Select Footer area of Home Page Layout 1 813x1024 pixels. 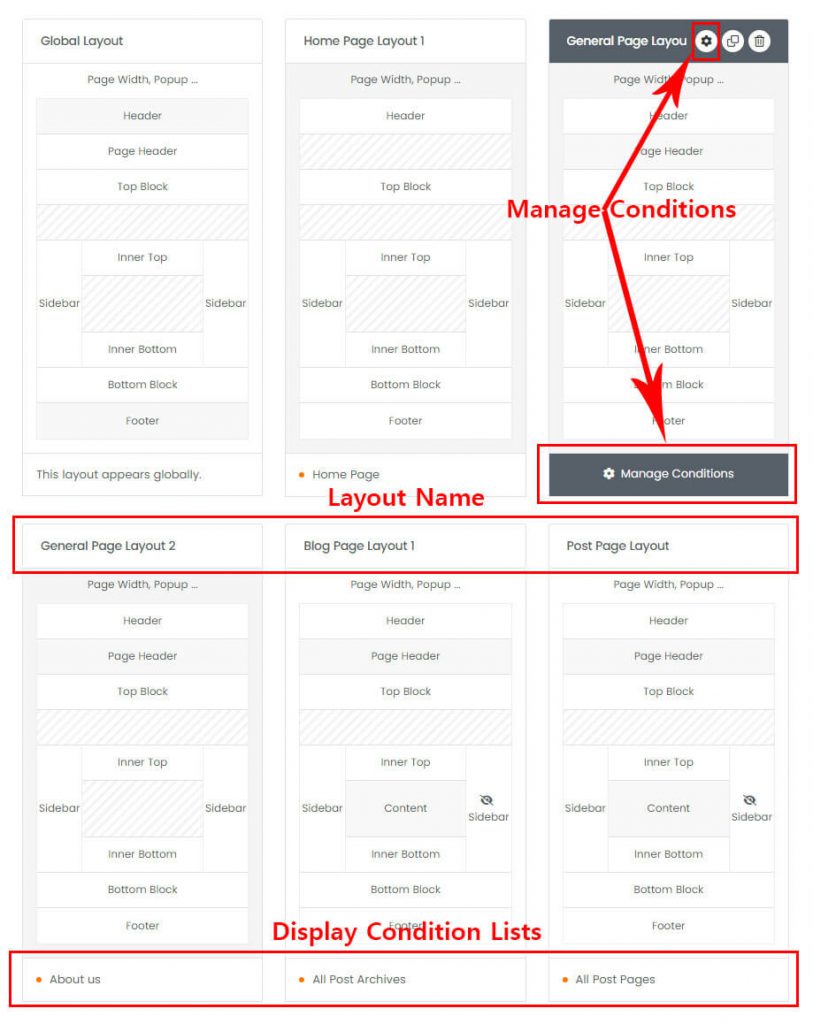click(x=405, y=420)
